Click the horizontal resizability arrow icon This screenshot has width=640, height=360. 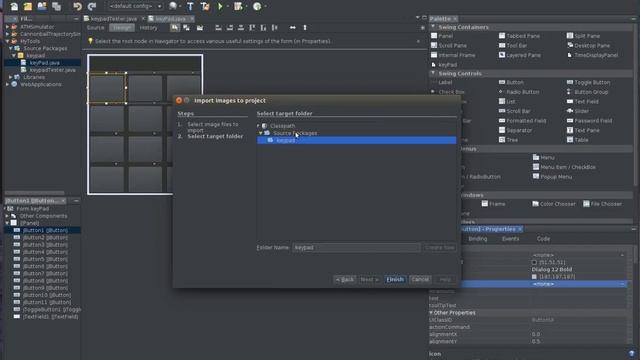click(x=293, y=27)
